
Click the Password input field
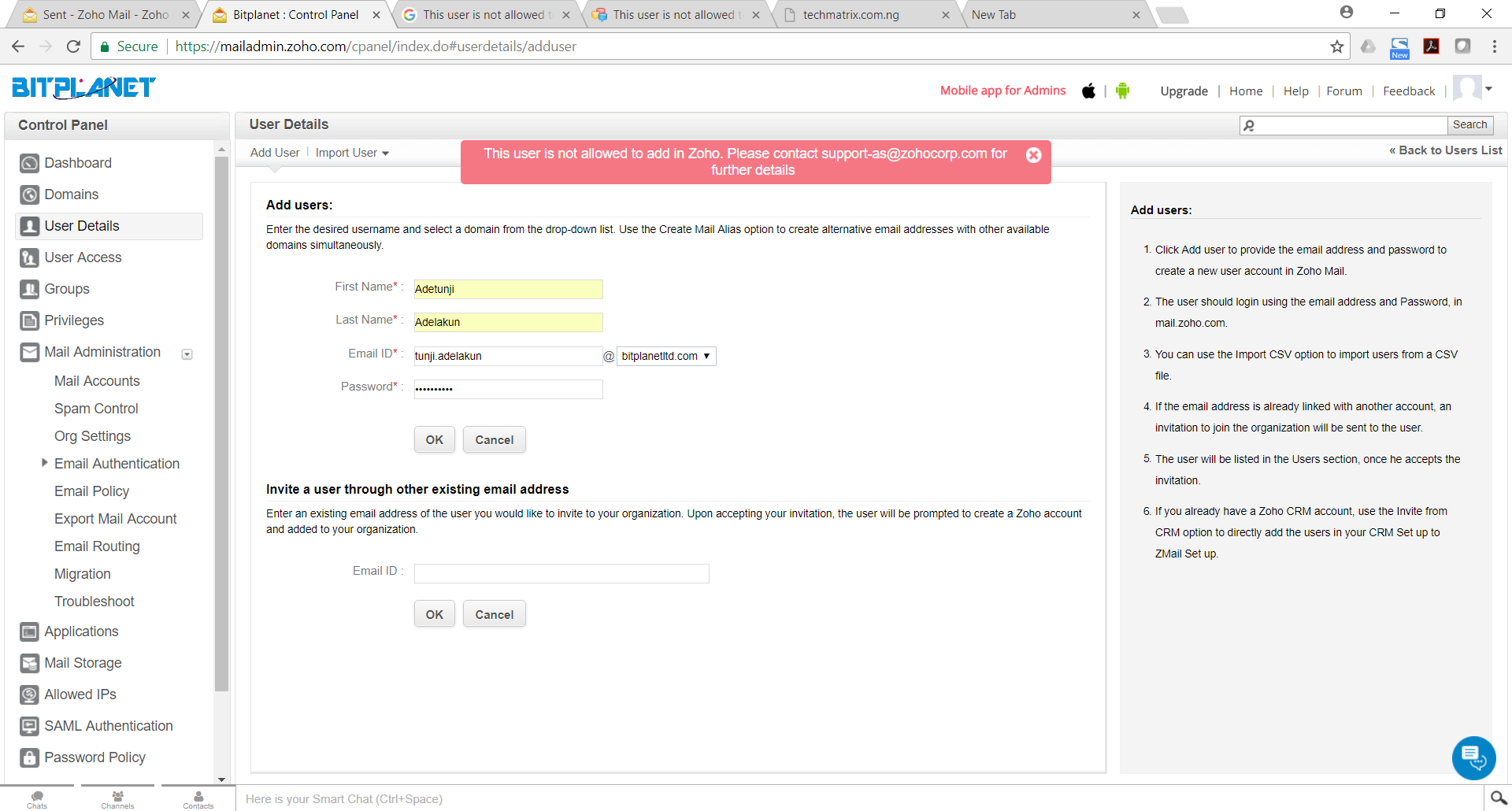pyautogui.click(x=509, y=389)
